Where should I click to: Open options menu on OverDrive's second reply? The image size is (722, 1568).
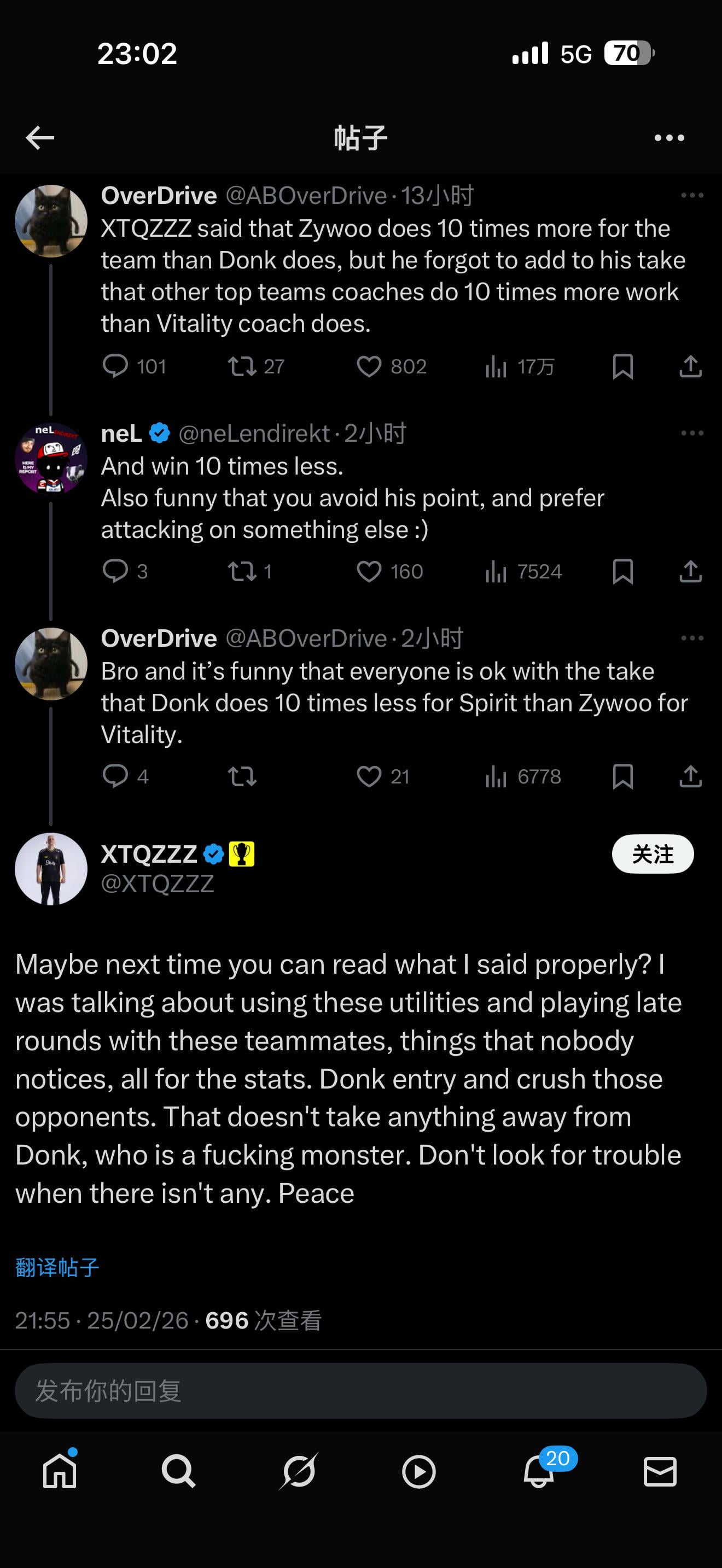pyautogui.click(x=692, y=639)
